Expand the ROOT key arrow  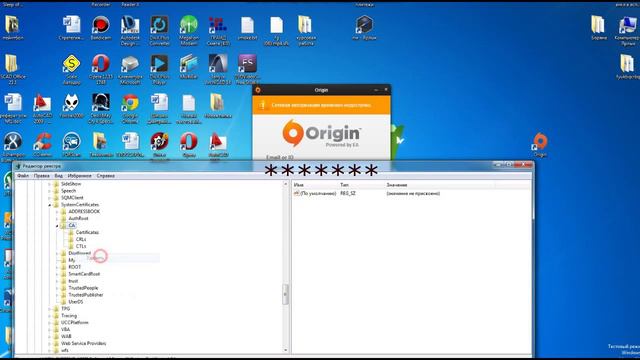click(x=57, y=267)
